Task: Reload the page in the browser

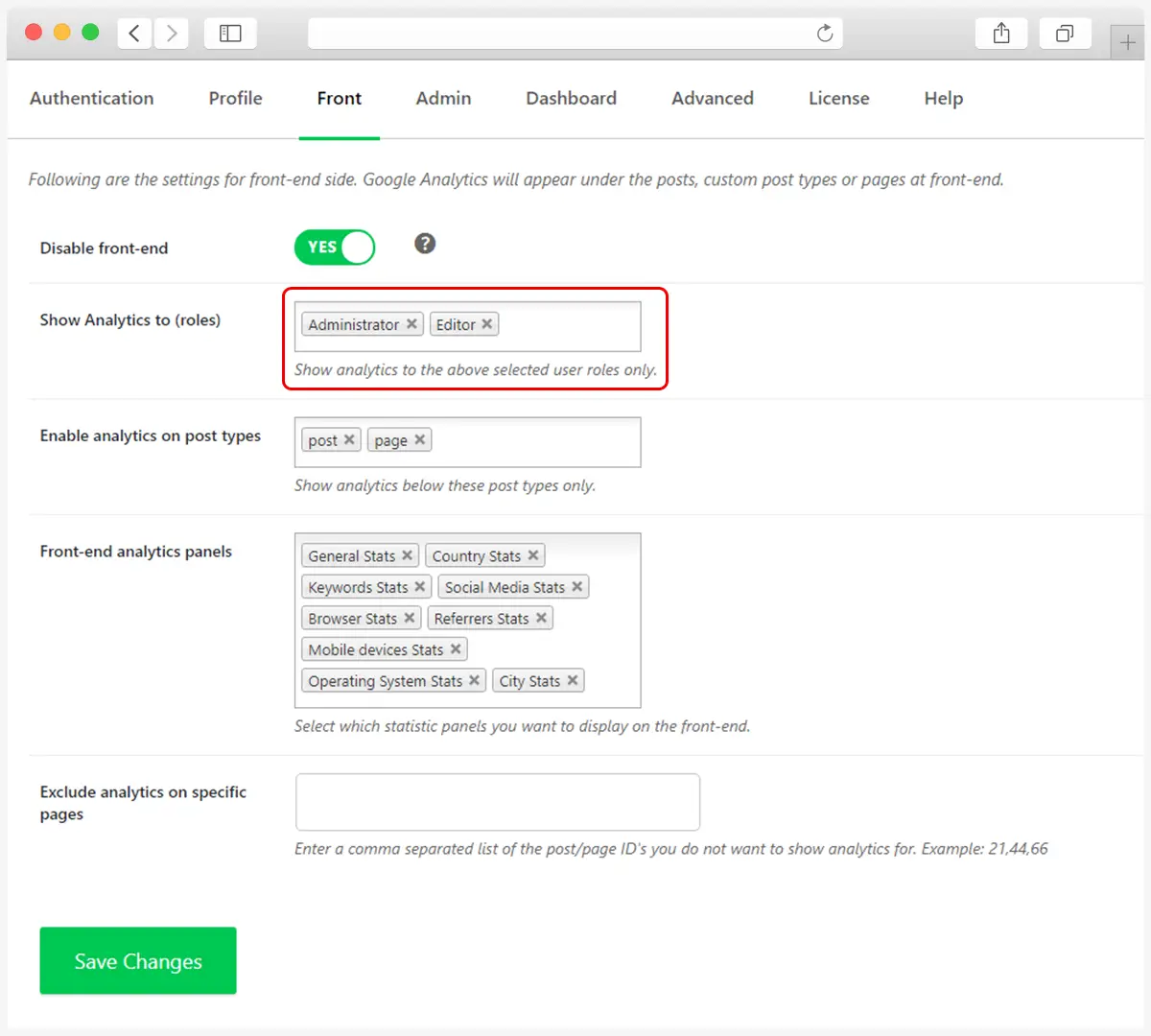Action: [x=825, y=34]
